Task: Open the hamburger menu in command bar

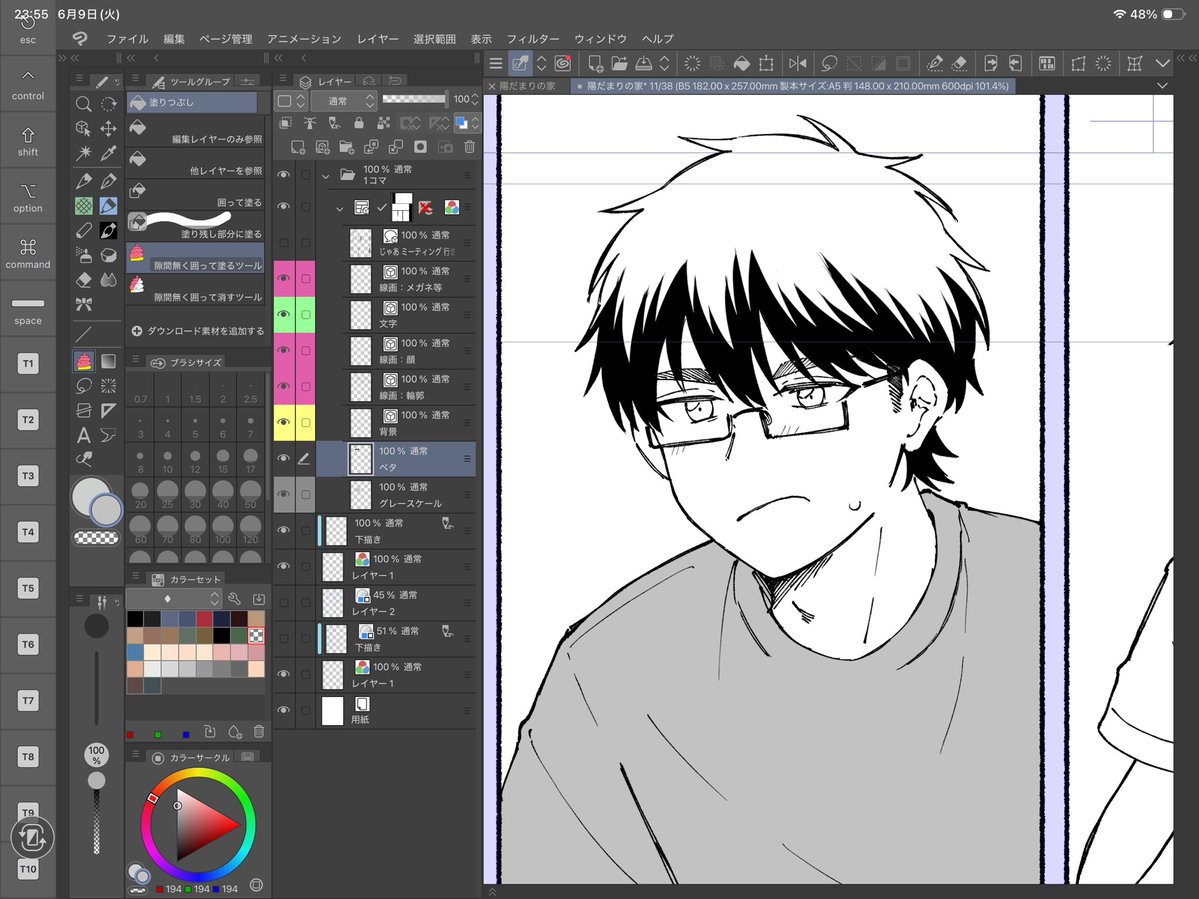Action: coord(496,63)
